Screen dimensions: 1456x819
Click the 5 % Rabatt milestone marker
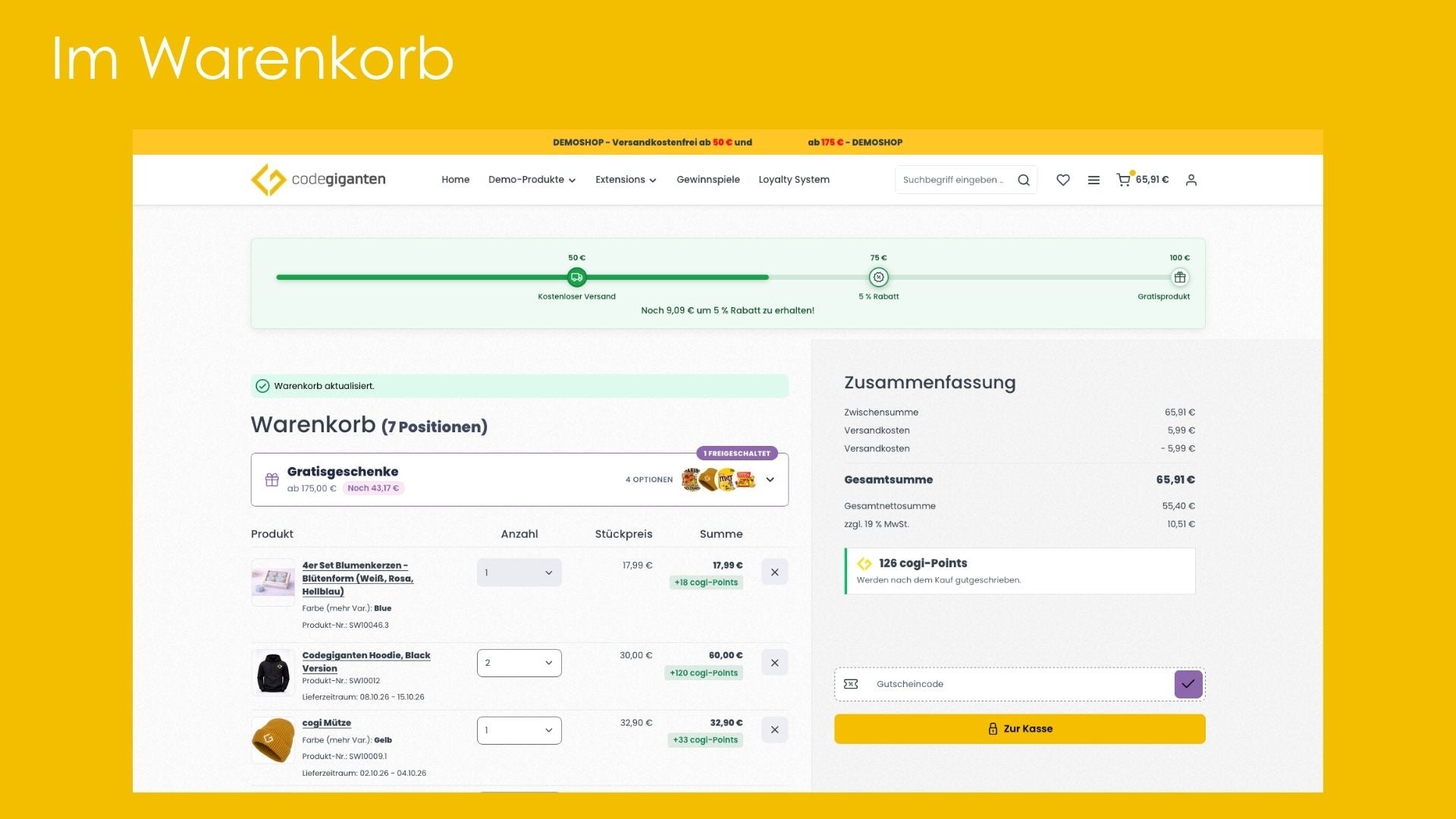[x=879, y=278]
